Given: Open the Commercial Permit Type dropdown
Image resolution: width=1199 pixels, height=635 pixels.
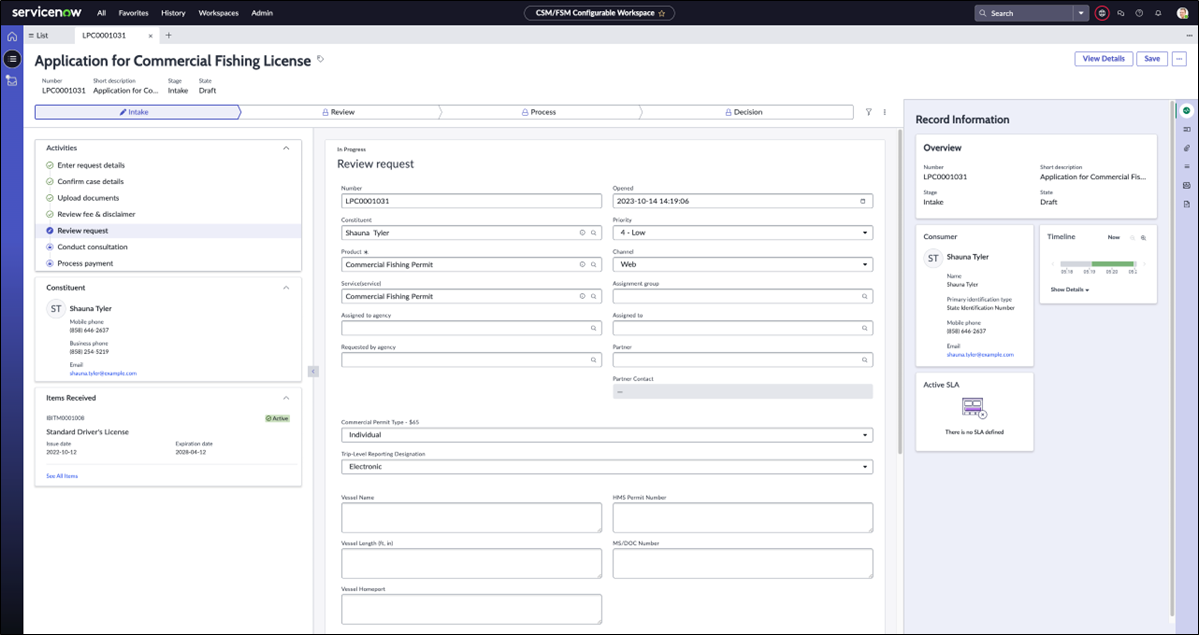Looking at the screenshot, I should (606, 435).
